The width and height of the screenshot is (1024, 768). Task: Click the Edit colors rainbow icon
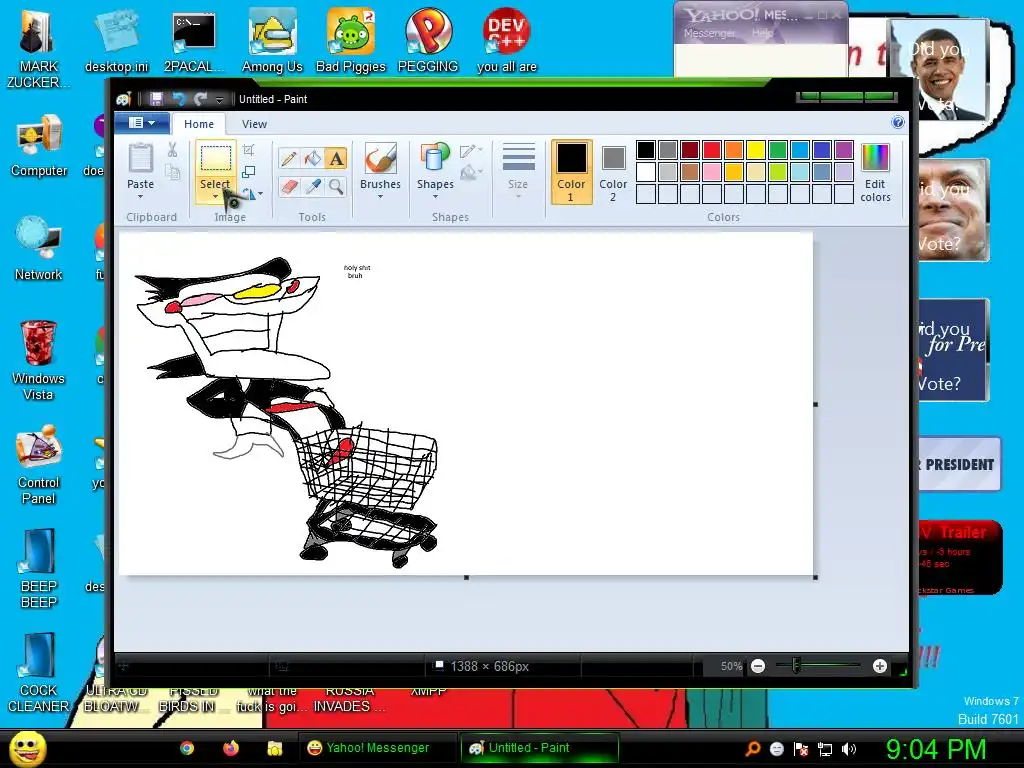[875, 158]
